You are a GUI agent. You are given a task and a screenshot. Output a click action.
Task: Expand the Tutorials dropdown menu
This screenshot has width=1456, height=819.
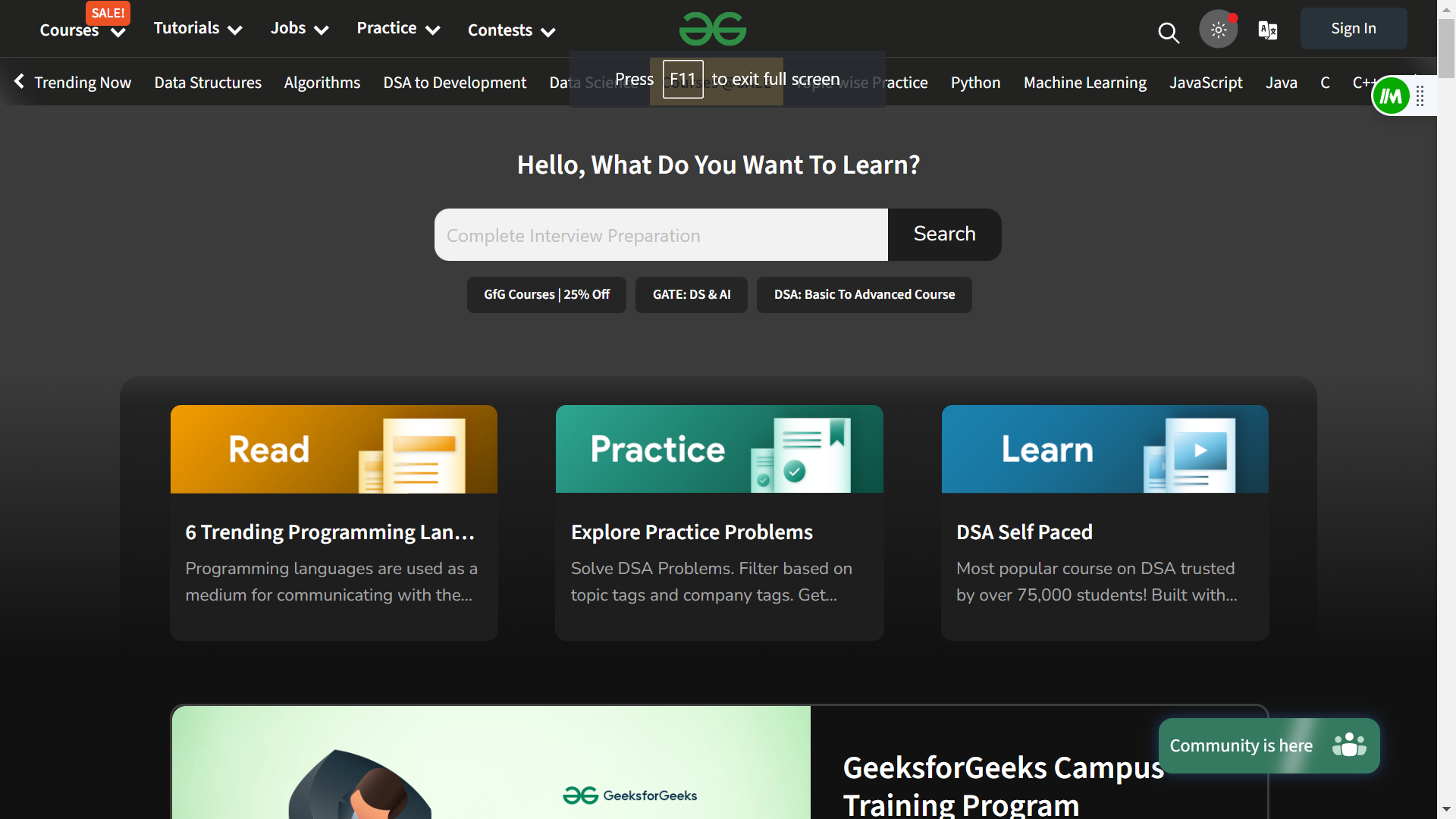pos(196,28)
